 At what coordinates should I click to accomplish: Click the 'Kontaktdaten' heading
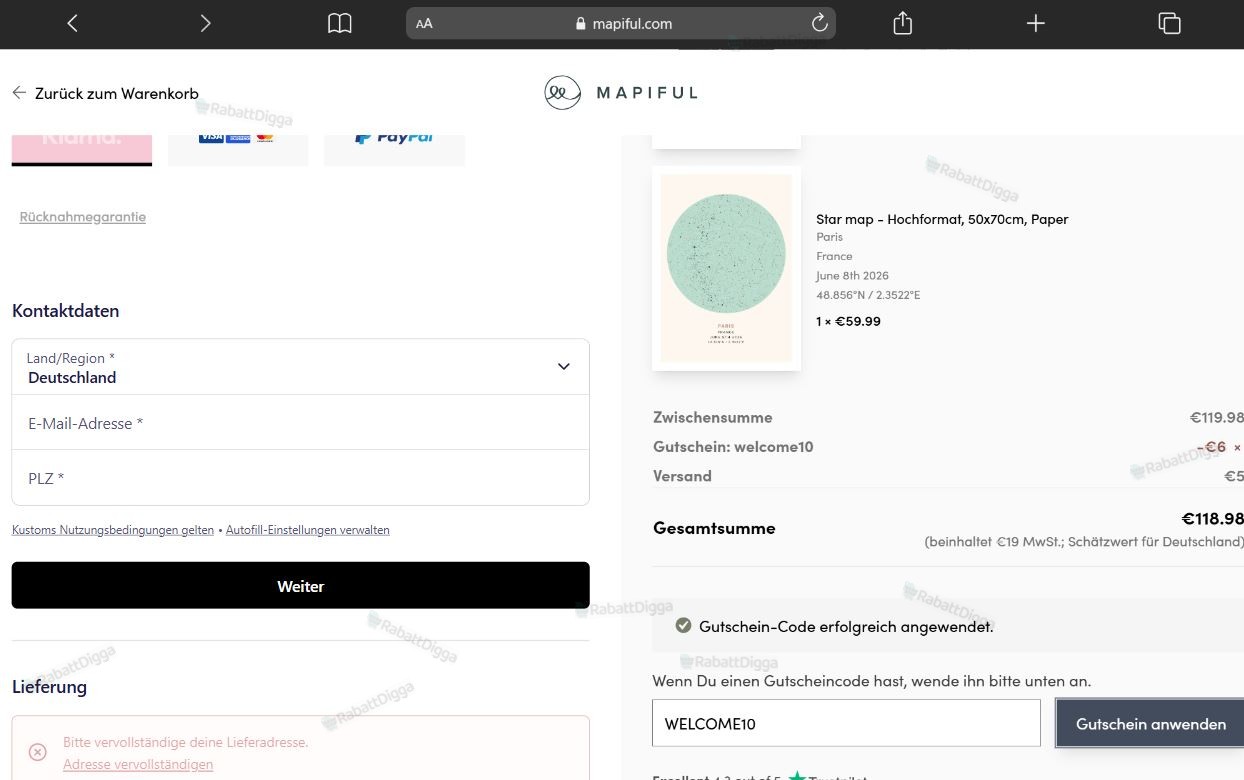tap(65, 311)
